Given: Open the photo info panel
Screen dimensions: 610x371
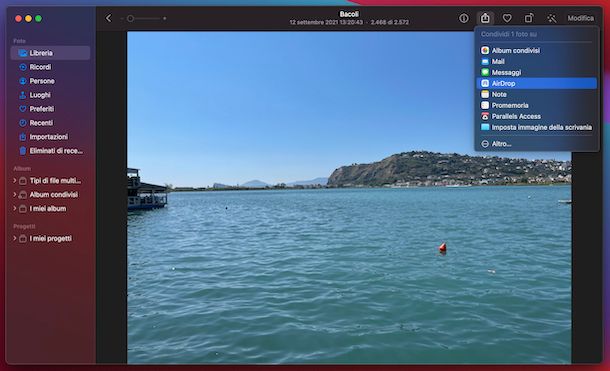Looking at the screenshot, I should (463, 18).
